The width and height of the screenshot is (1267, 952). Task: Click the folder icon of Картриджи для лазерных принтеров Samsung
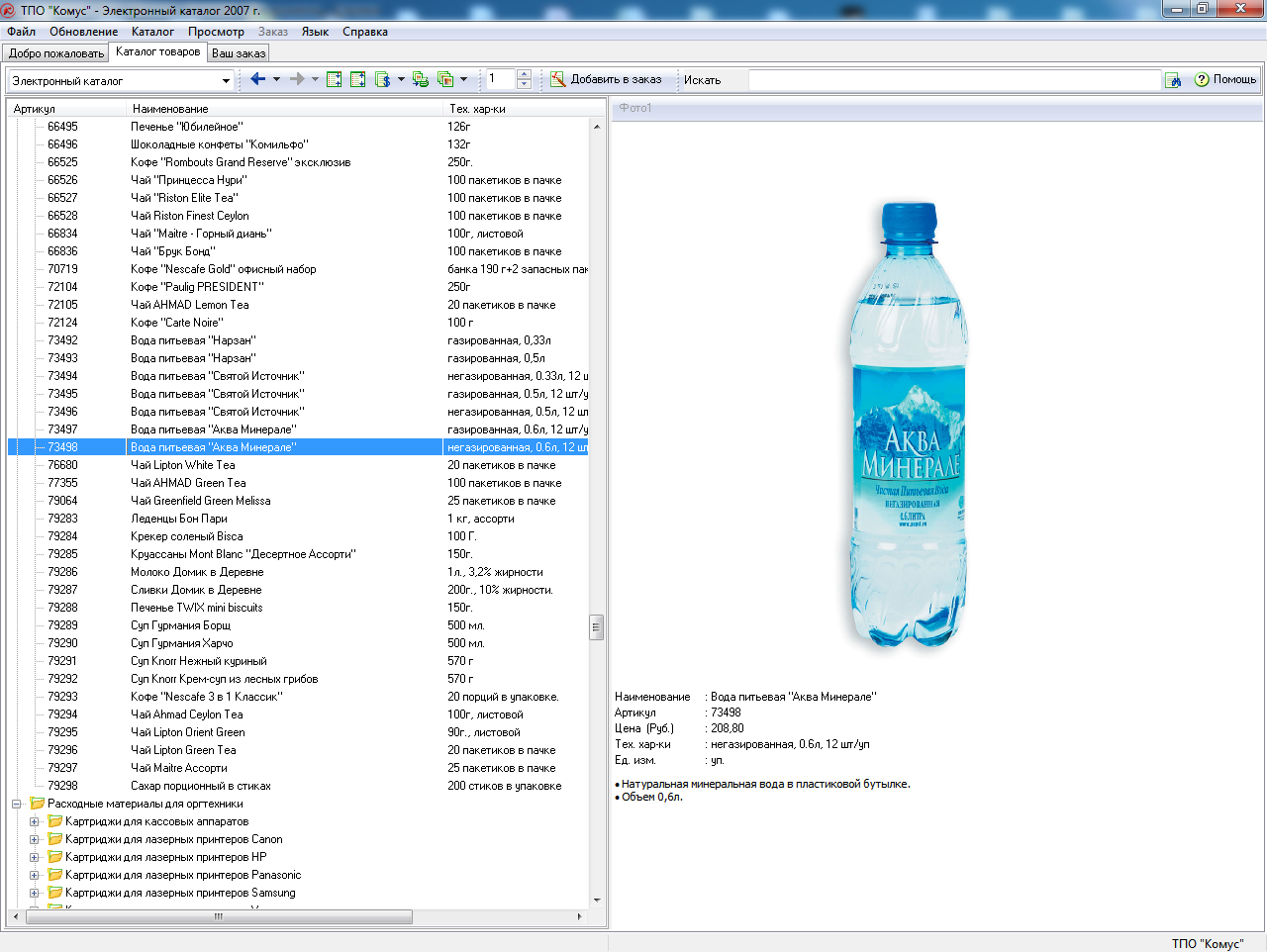click(55, 893)
